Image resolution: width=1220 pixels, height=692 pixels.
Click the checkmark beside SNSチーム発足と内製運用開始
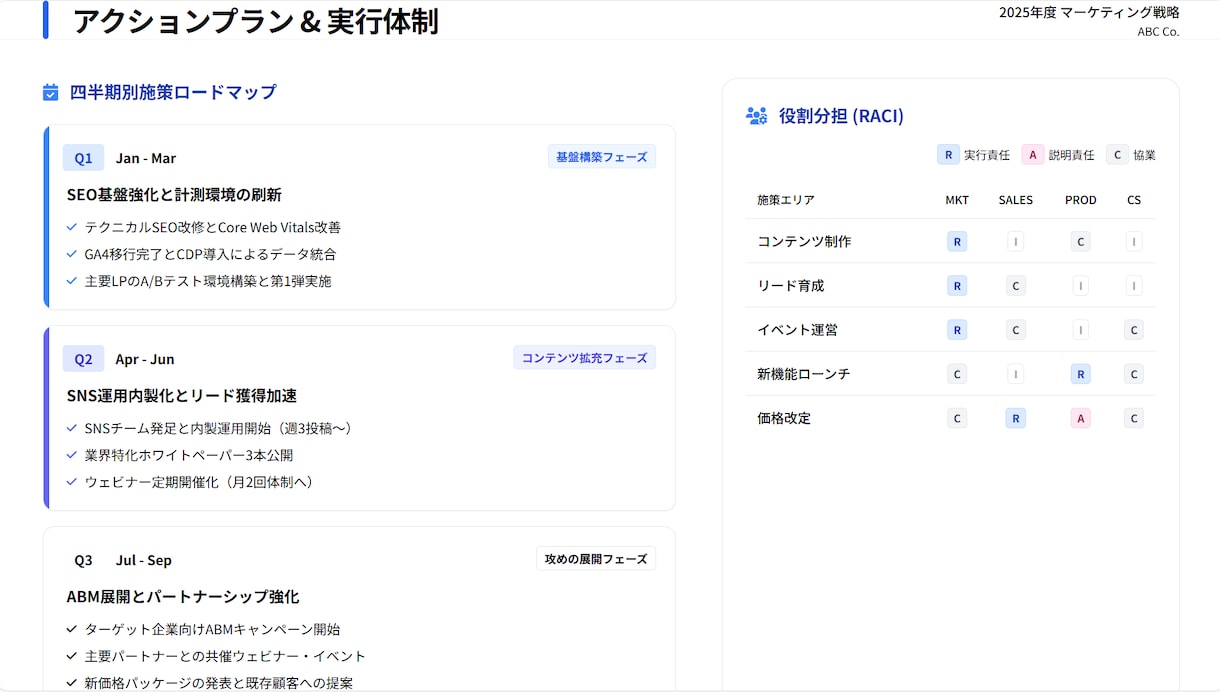pyautogui.click(x=72, y=428)
